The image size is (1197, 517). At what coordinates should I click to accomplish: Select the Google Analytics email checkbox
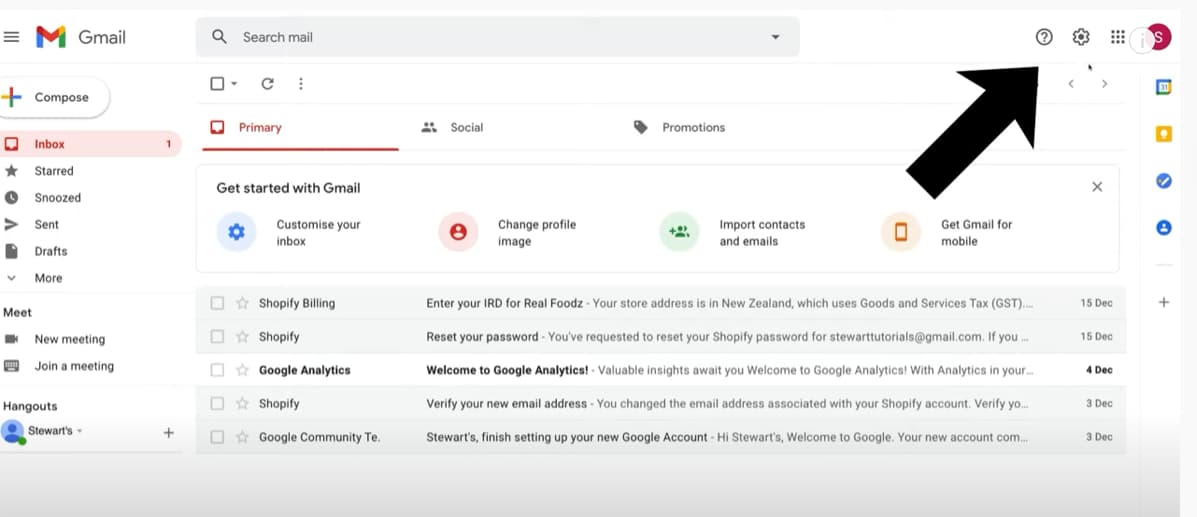tap(217, 370)
